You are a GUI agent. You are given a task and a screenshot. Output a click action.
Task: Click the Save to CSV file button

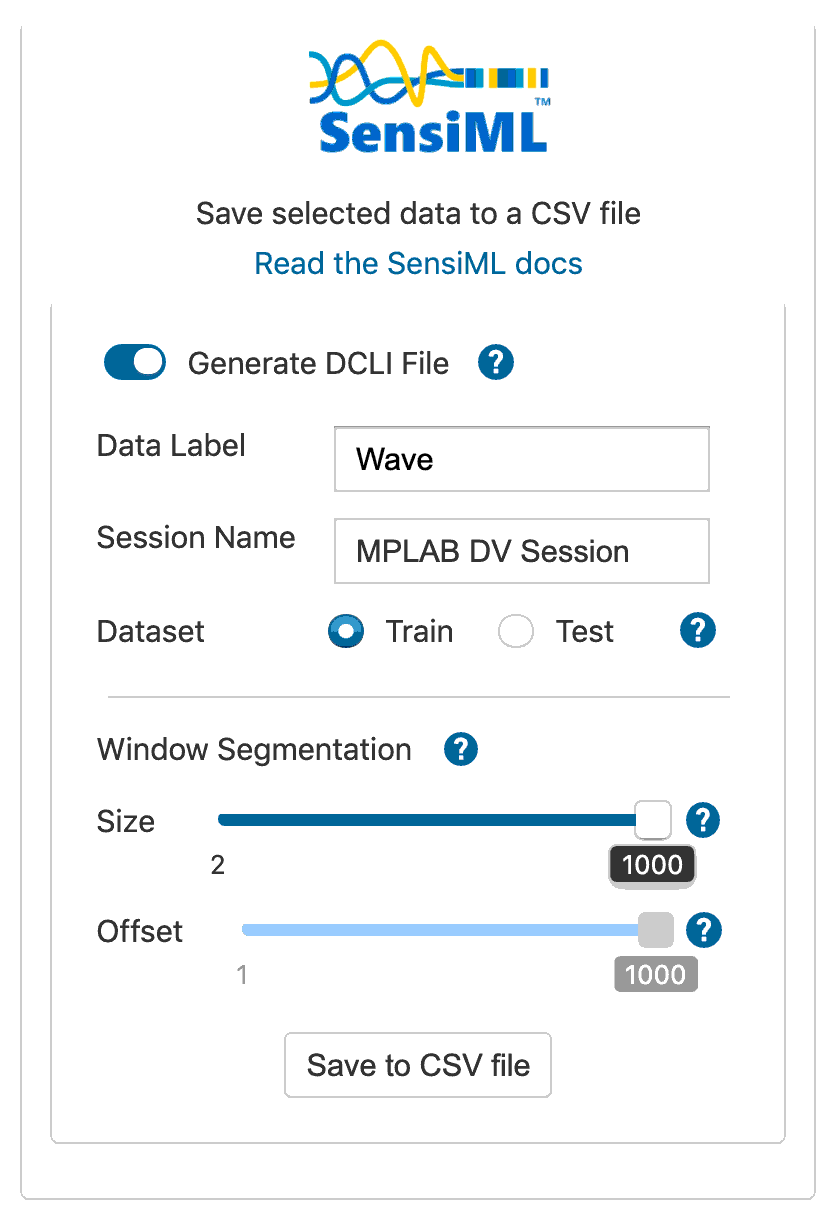coord(417,1065)
